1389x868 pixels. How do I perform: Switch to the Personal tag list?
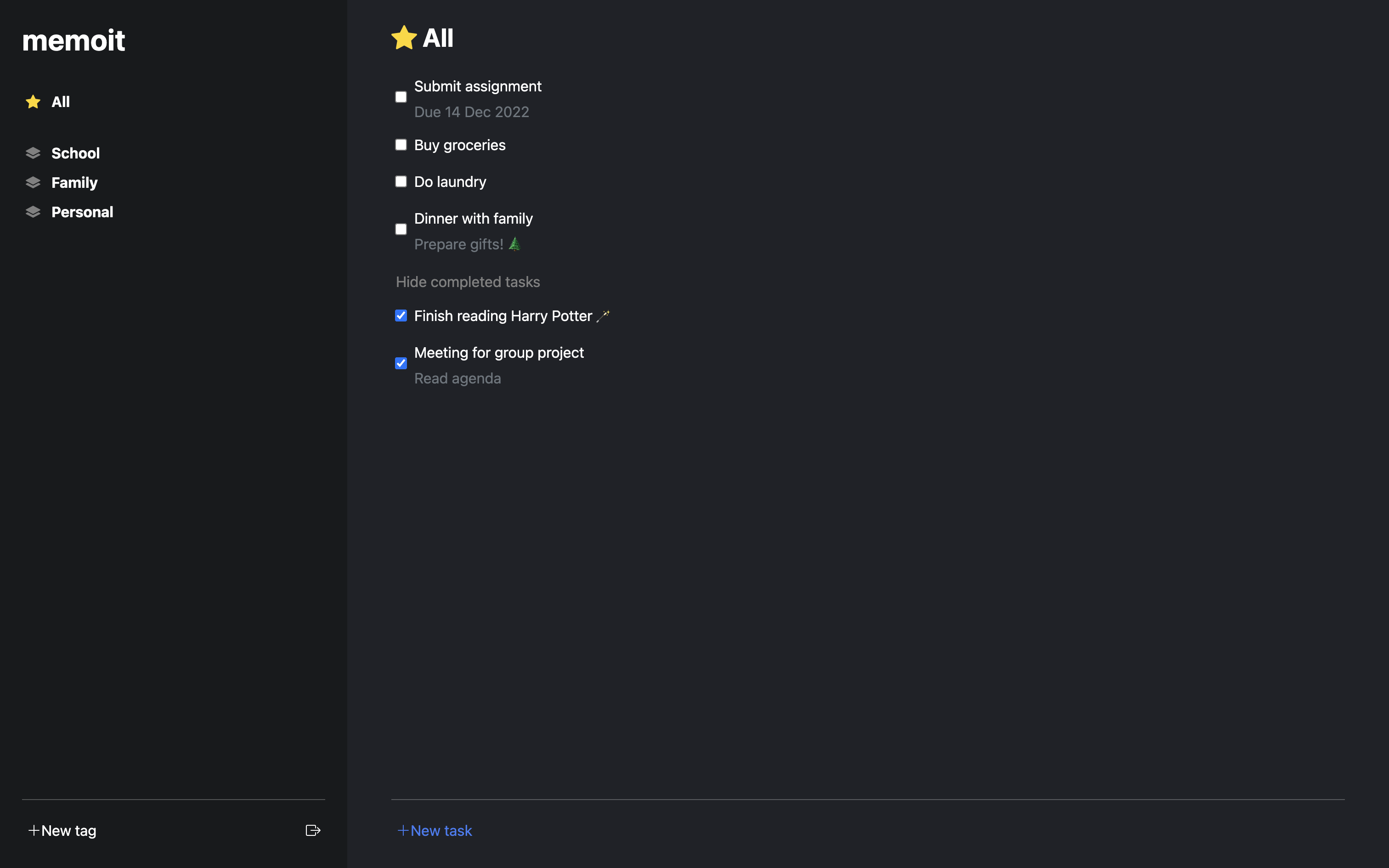(82, 212)
